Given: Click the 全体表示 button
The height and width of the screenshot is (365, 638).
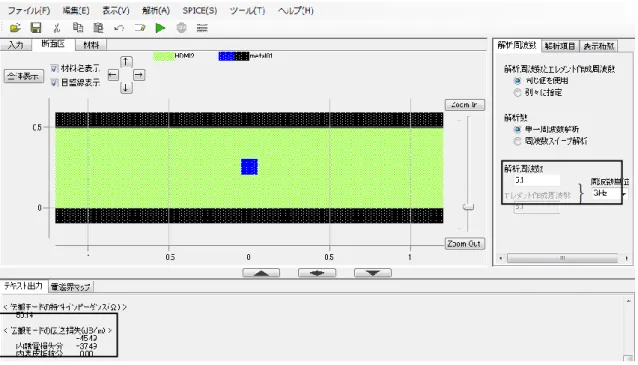Looking at the screenshot, I should point(24,76).
